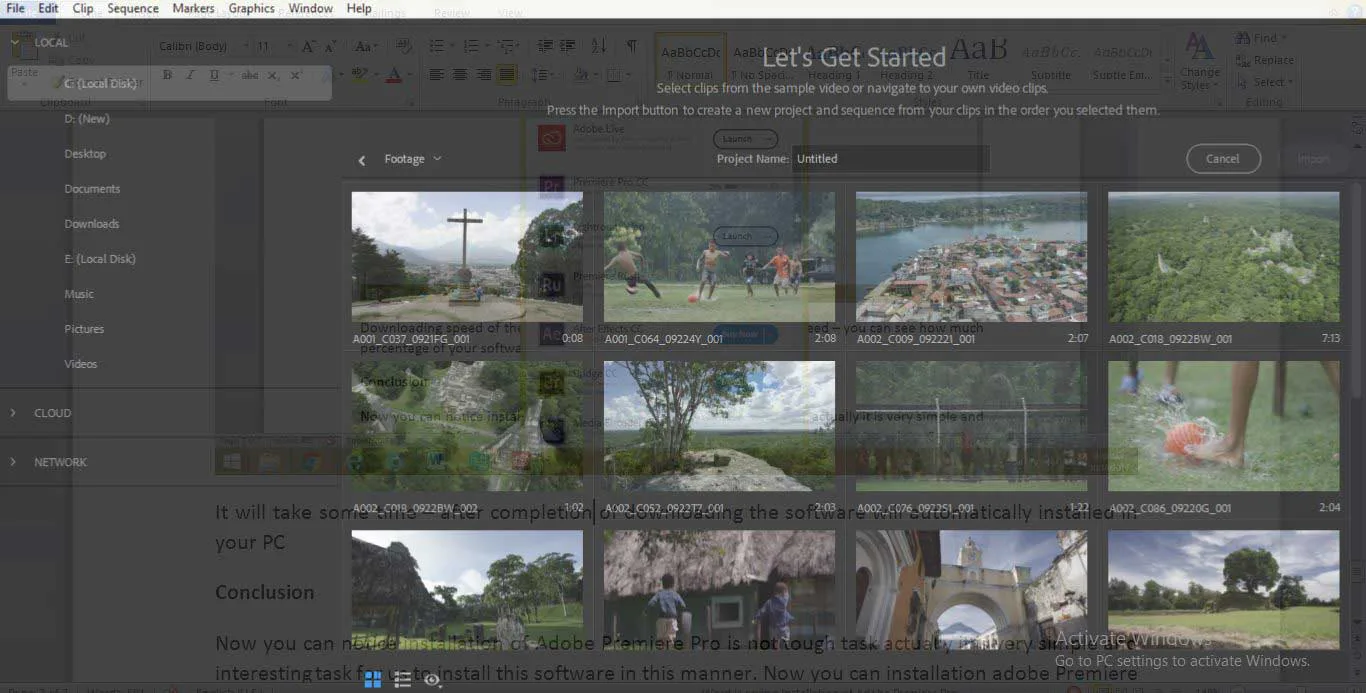The height and width of the screenshot is (693, 1366).
Task: Open the Graphics menu
Action: pos(251,8)
